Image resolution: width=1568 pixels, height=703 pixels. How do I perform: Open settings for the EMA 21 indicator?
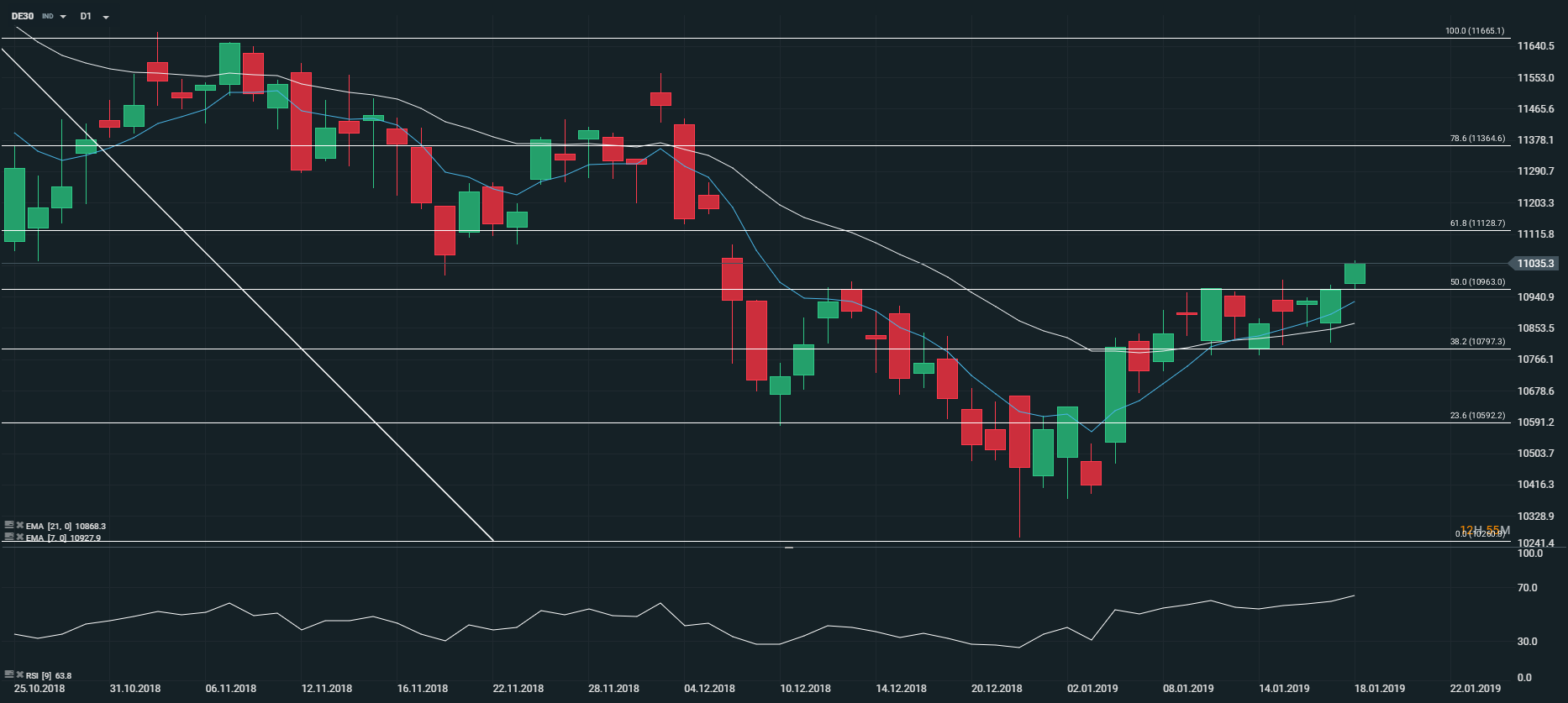(9, 526)
